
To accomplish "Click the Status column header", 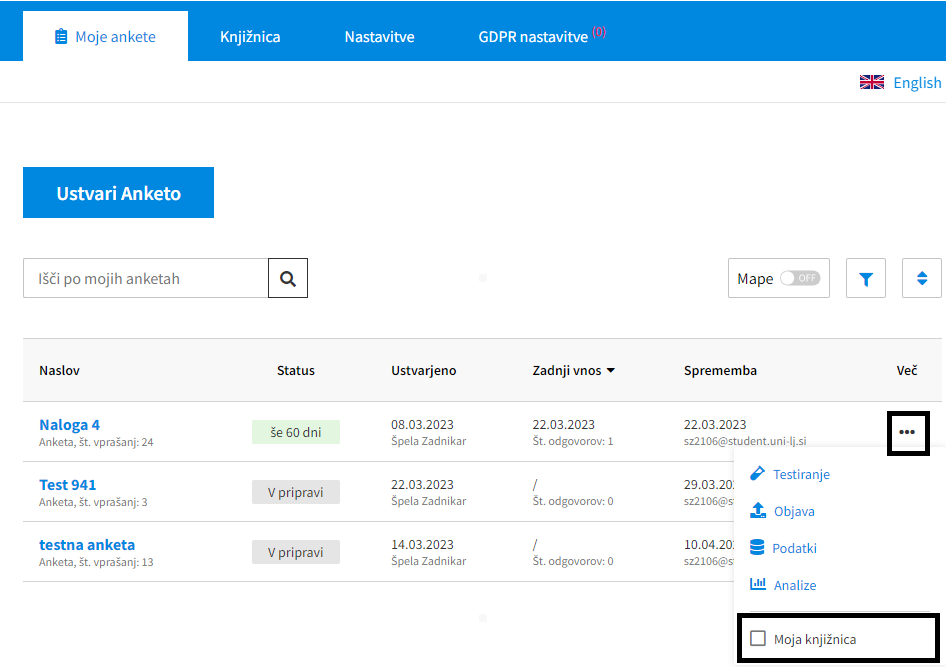I will tap(296, 370).
